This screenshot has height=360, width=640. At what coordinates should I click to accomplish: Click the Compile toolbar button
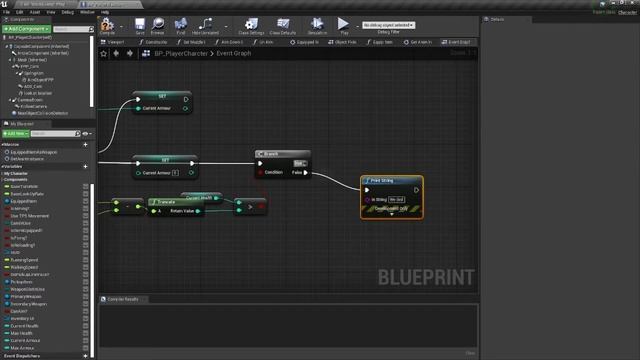pyautogui.click(x=107, y=26)
